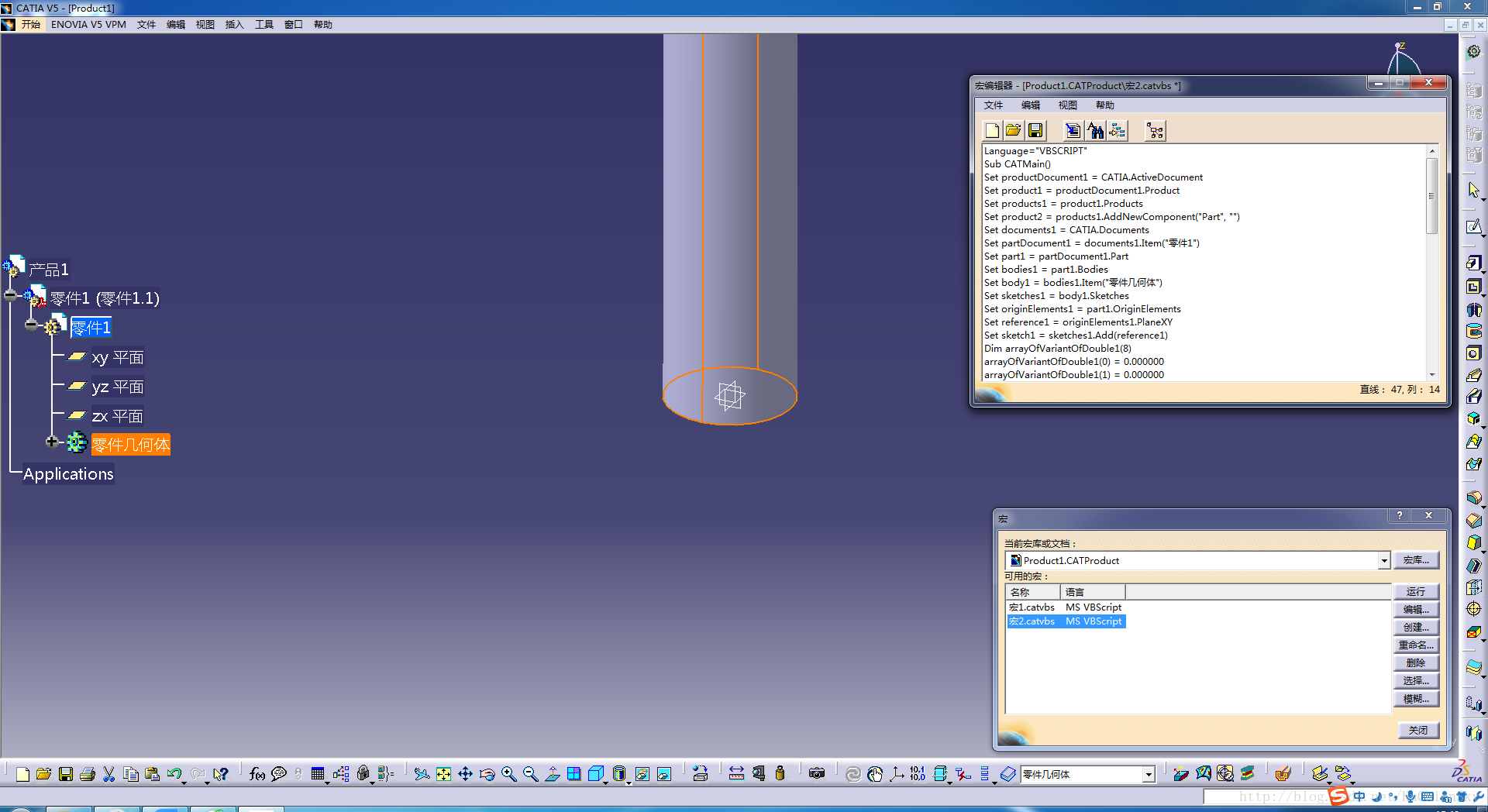Click the Normal View icon
1488x812 pixels.
(x=552, y=774)
